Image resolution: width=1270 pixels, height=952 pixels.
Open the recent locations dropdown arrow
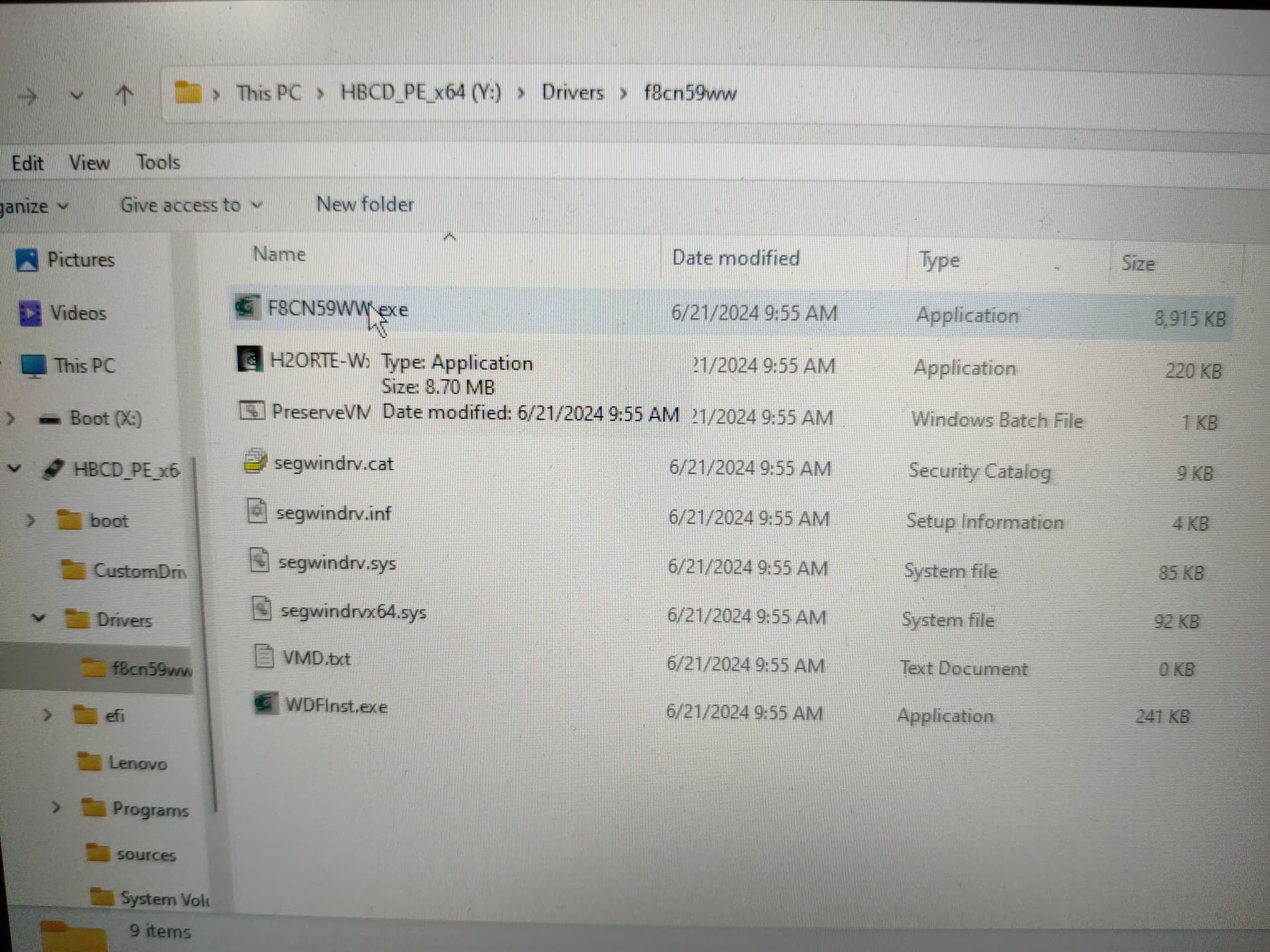tap(77, 97)
